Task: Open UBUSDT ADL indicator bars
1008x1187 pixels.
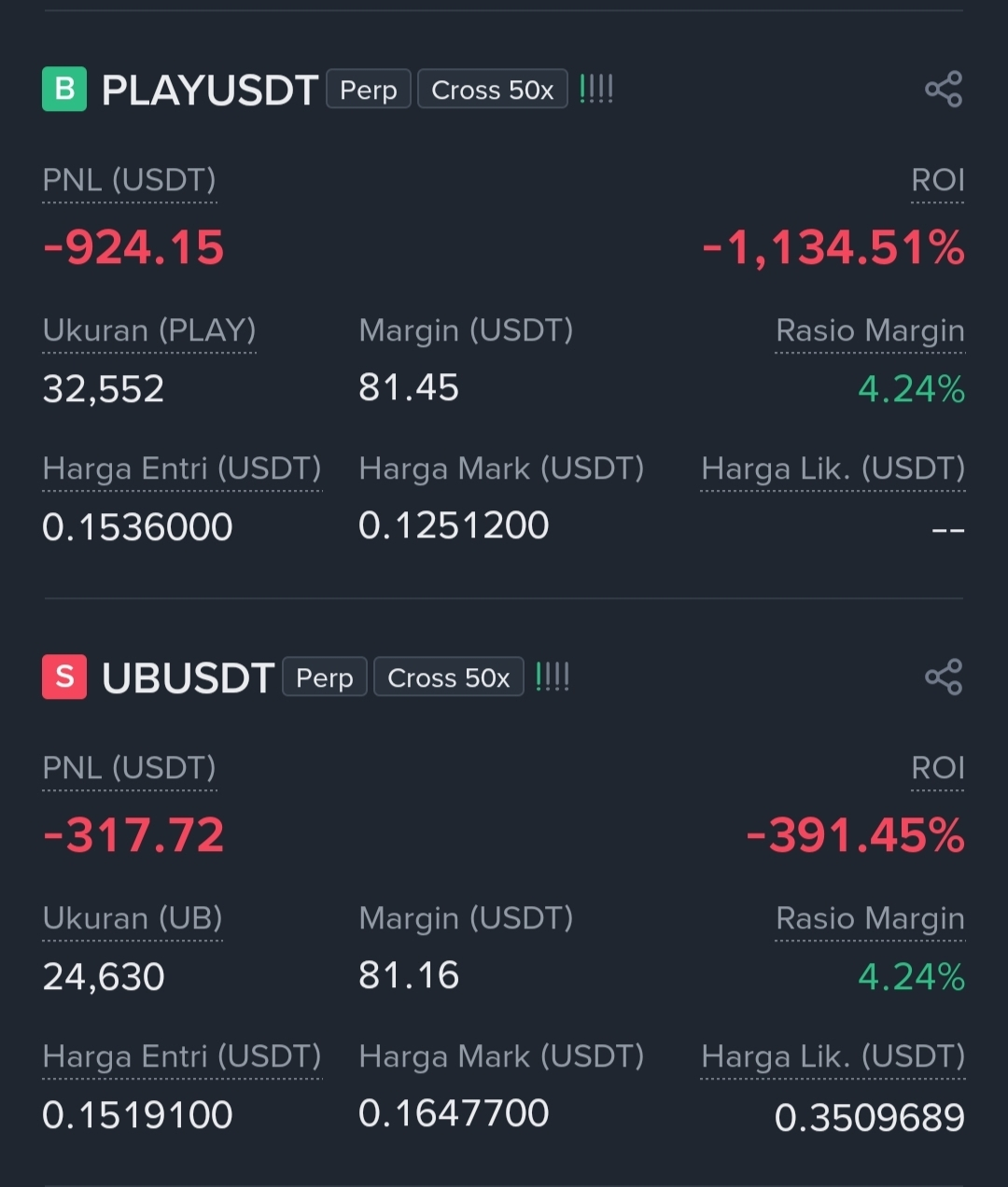Action: tap(553, 677)
